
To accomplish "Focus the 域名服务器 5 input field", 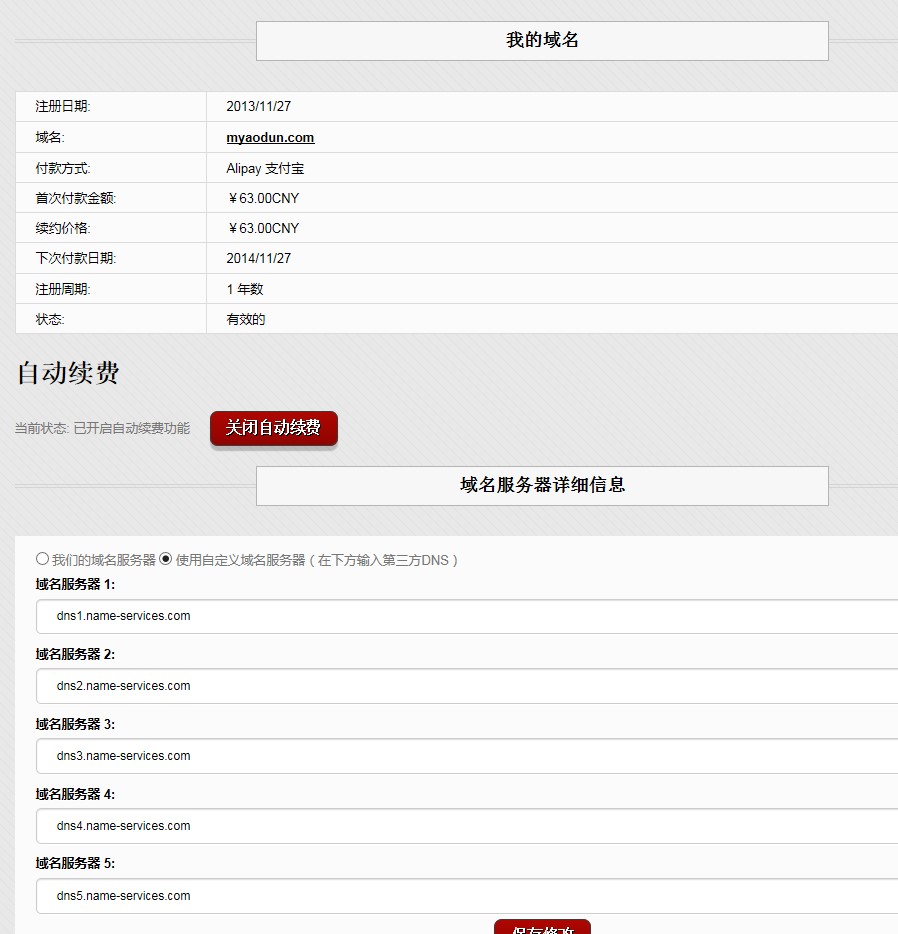I will (466, 896).
